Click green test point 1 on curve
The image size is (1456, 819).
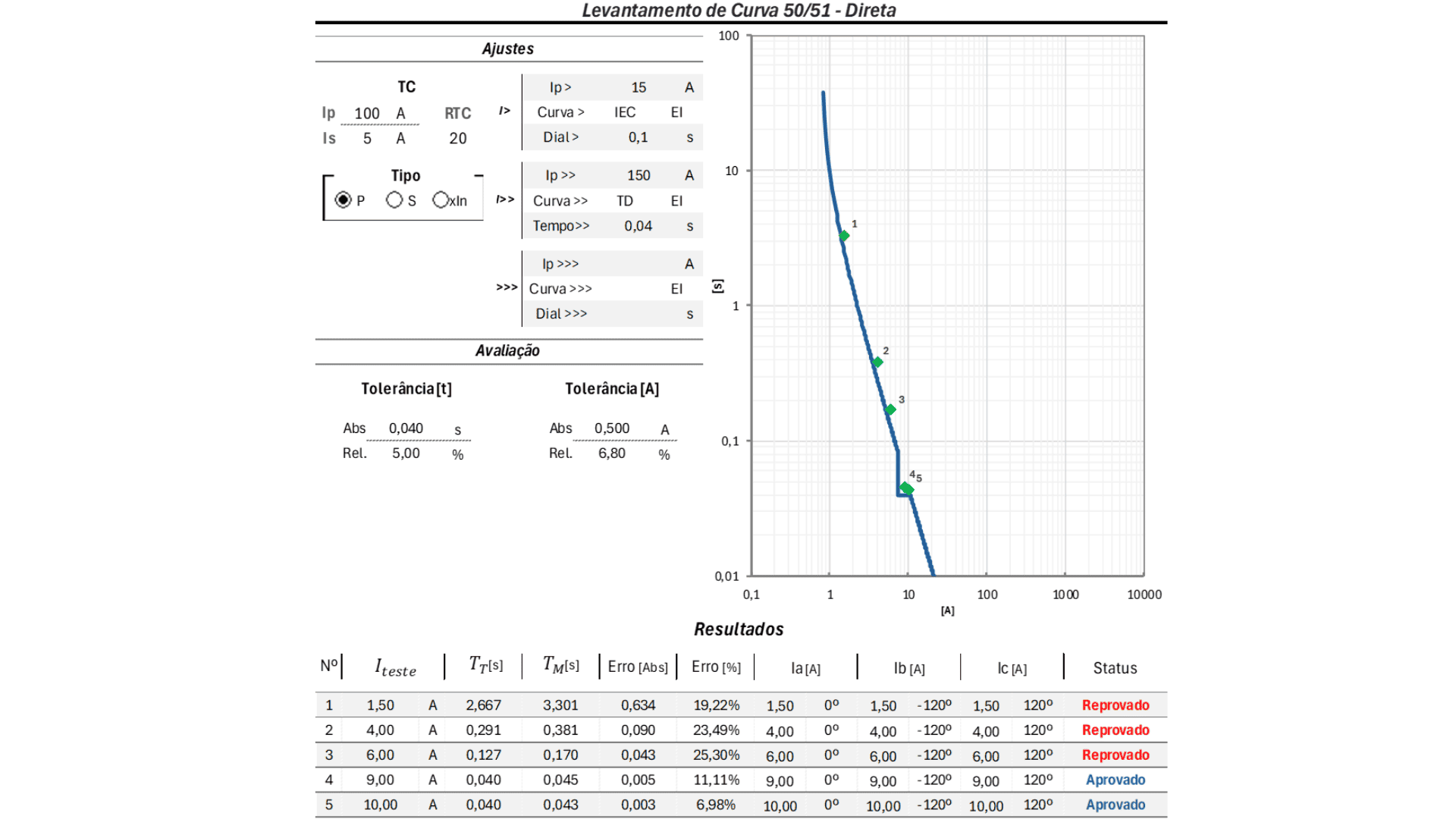point(844,236)
